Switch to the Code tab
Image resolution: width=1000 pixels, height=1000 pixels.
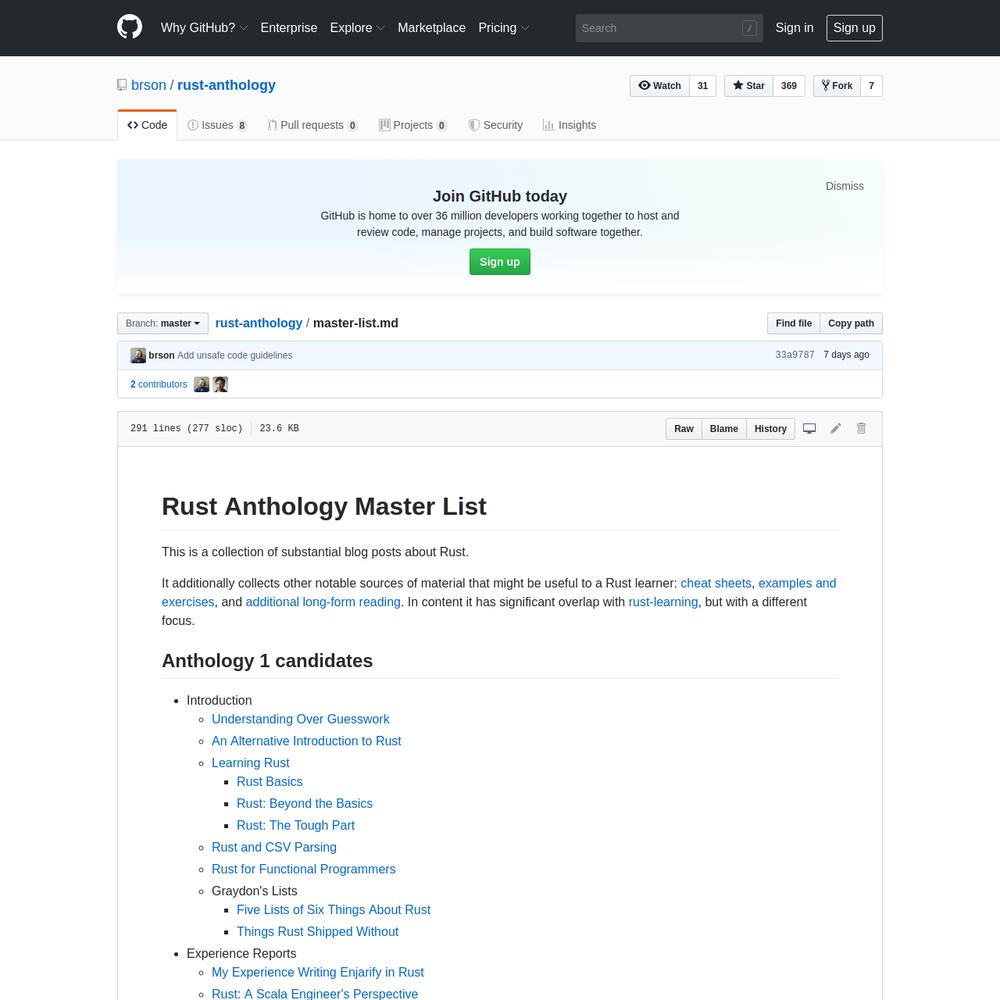point(147,125)
